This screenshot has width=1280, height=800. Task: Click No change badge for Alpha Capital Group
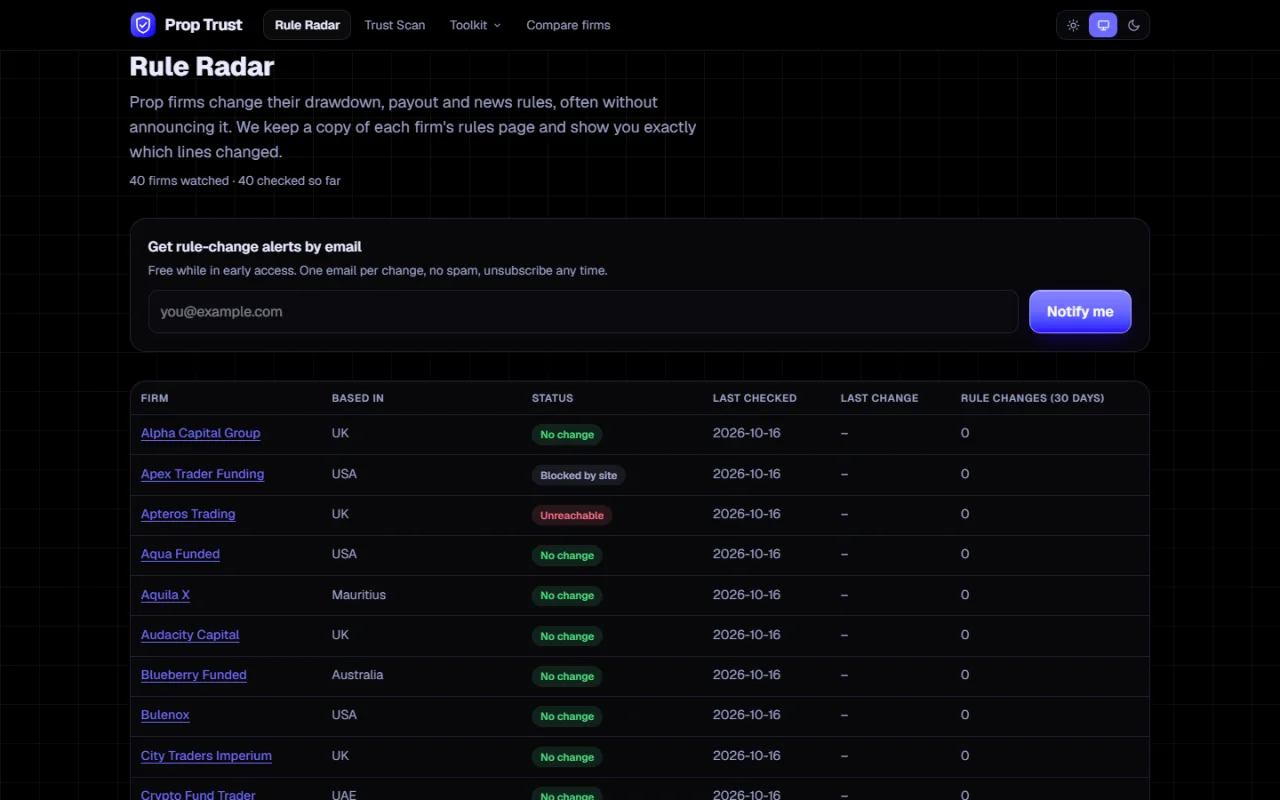pos(567,435)
